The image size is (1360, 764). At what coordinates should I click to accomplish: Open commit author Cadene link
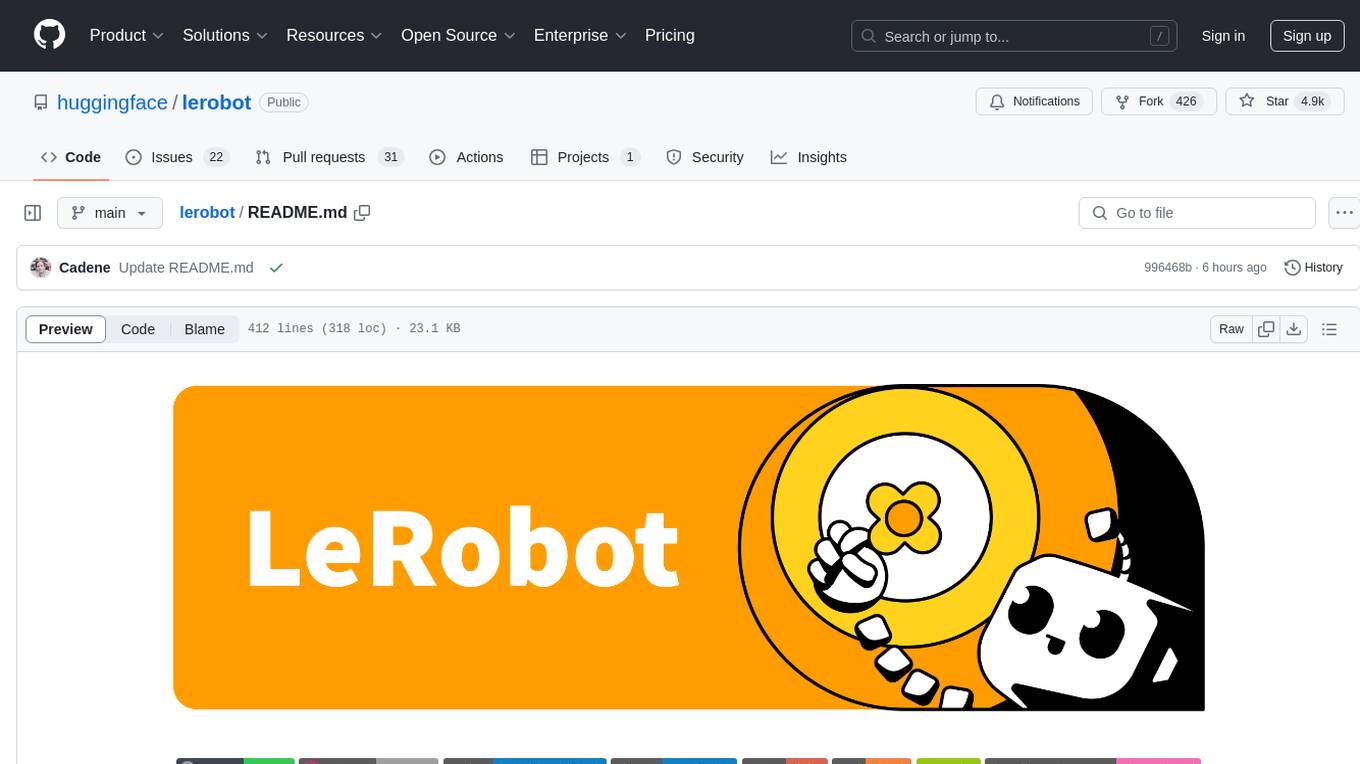click(x=85, y=268)
